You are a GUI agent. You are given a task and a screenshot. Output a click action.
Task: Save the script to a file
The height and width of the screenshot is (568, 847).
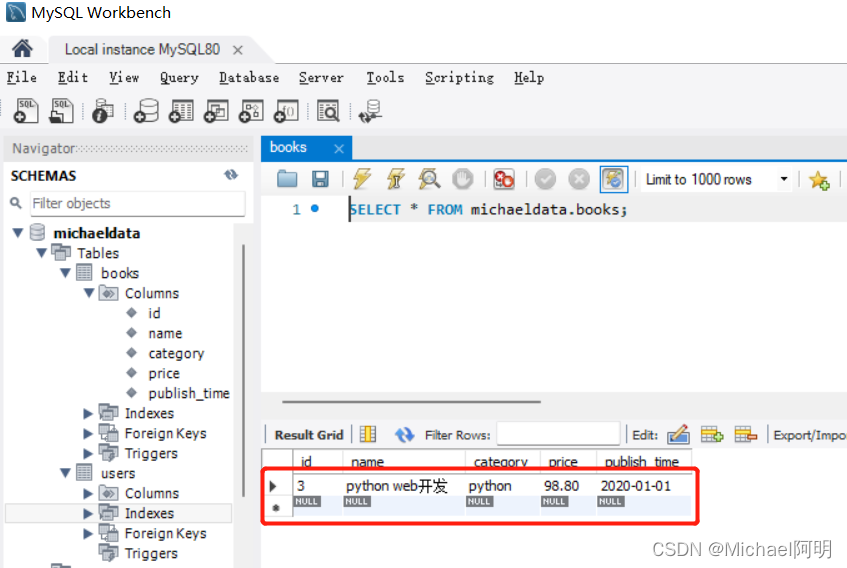point(320,179)
